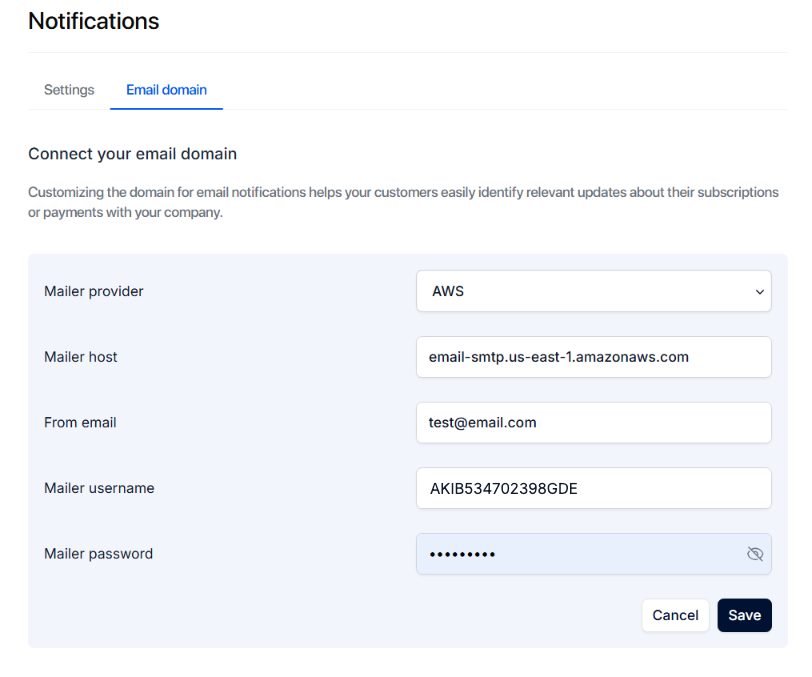
Task: Select the Email domain tab
Action: click(x=166, y=90)
